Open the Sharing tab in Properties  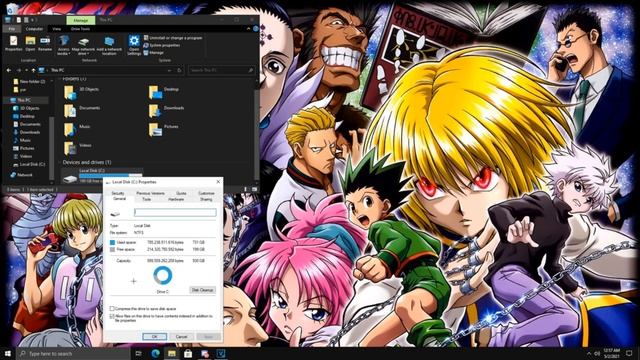pyautogui.click(x=206, y=199)
